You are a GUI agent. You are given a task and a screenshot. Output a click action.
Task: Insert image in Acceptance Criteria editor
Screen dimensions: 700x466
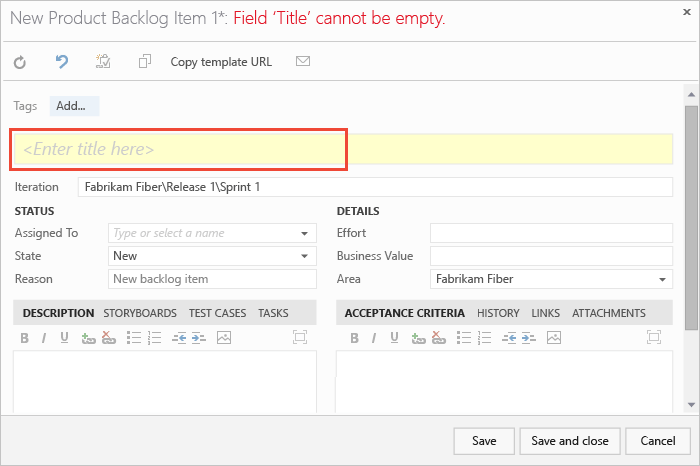pos(554,338)
